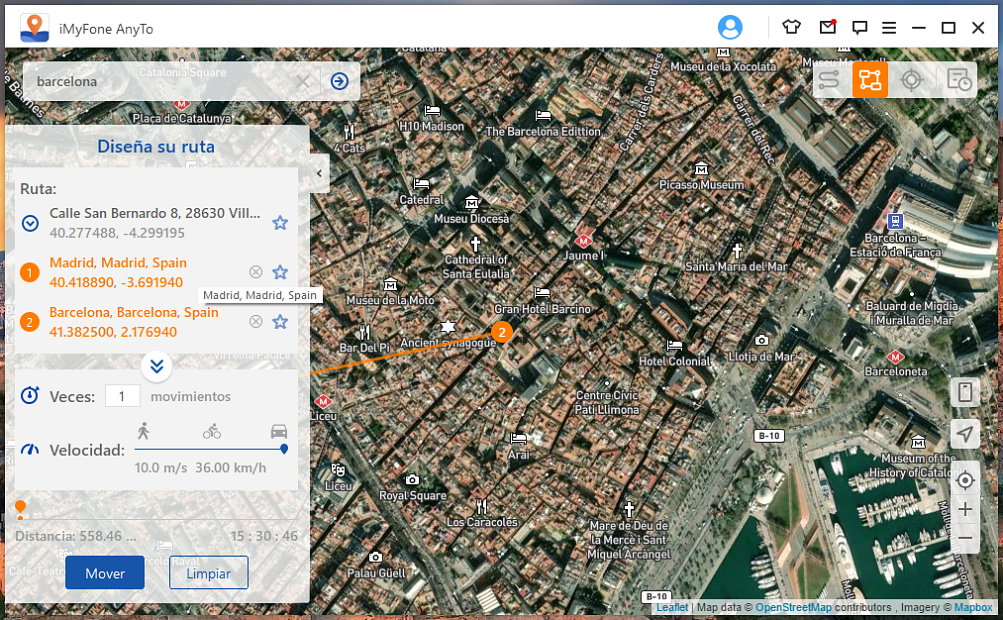This screenshot has width=1003, height=620.
Task: Clear the barcelona search text
Action: click(303, 81)
